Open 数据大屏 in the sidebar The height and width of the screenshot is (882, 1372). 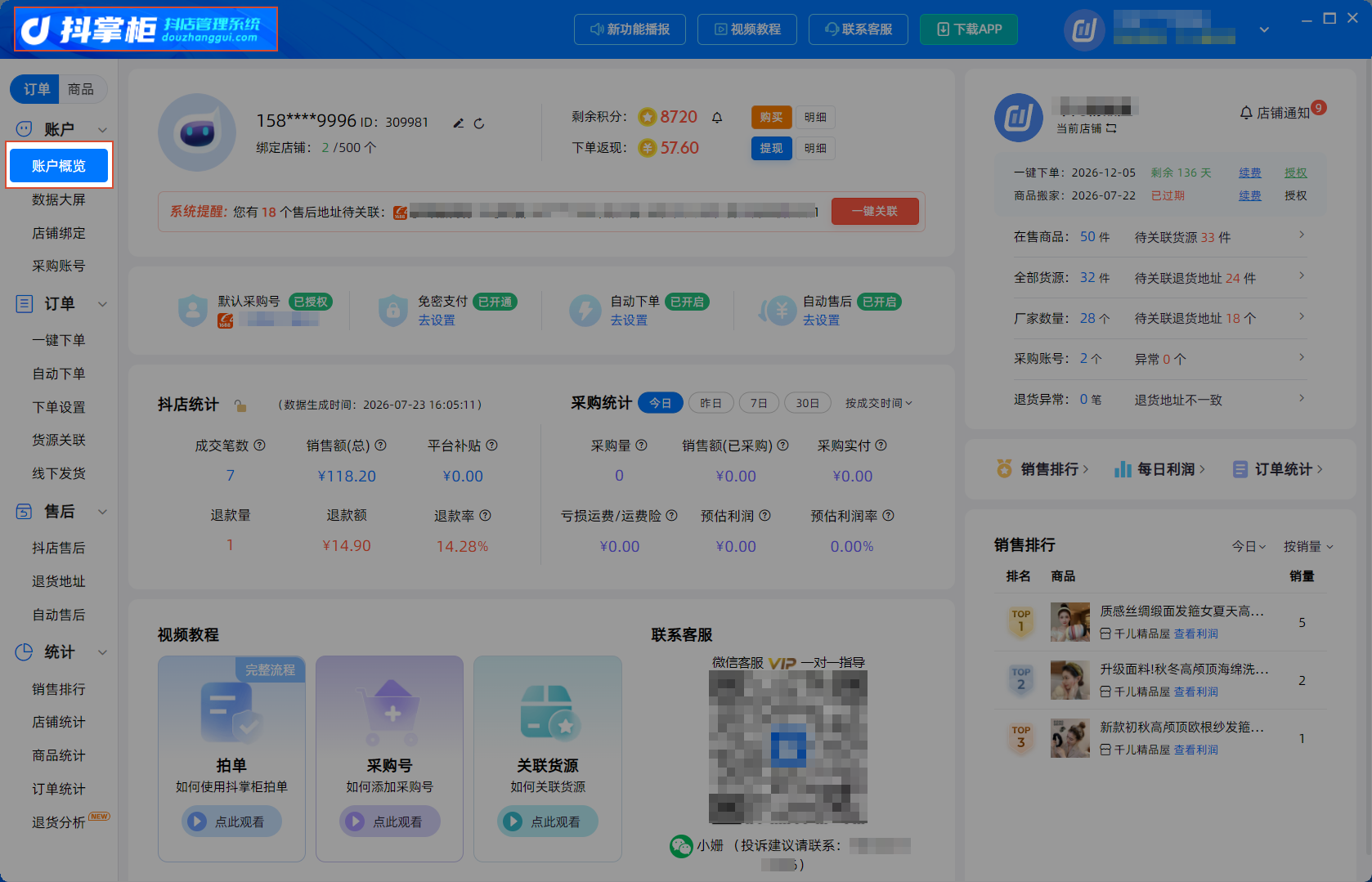tap(59, 199)
